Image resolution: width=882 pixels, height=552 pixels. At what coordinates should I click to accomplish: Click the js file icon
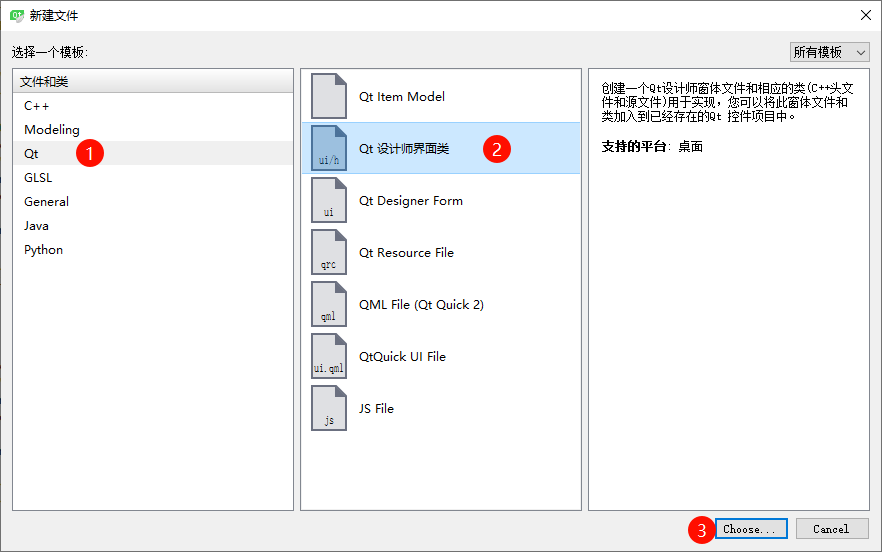329,409
